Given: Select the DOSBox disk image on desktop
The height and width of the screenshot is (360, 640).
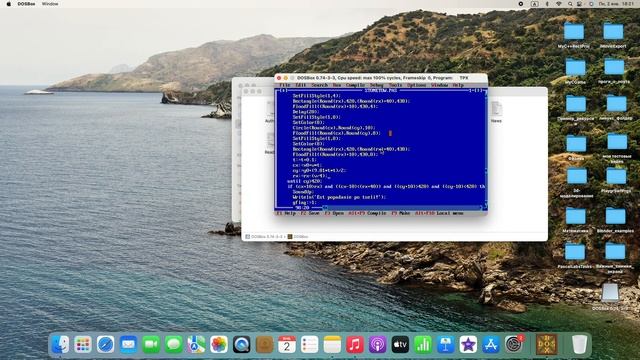Looking at the screenshot, I should click(x=610, y=293).
